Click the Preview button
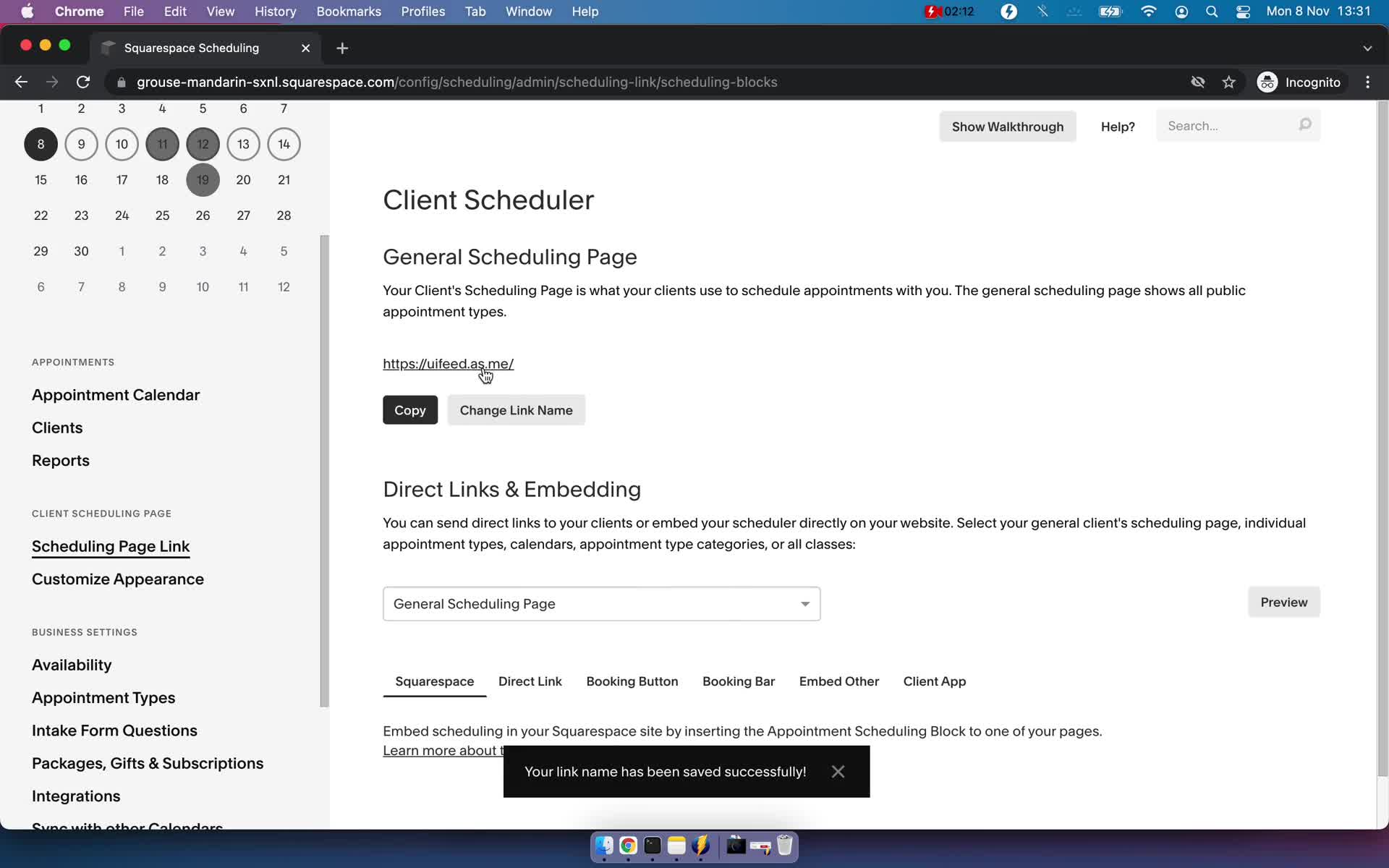 coord(1283,602)
